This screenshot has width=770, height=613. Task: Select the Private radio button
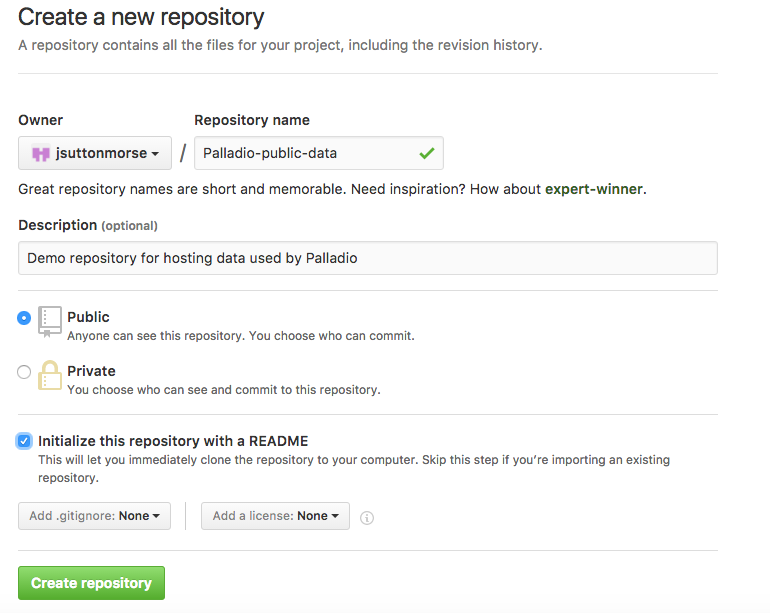(24, 372)
